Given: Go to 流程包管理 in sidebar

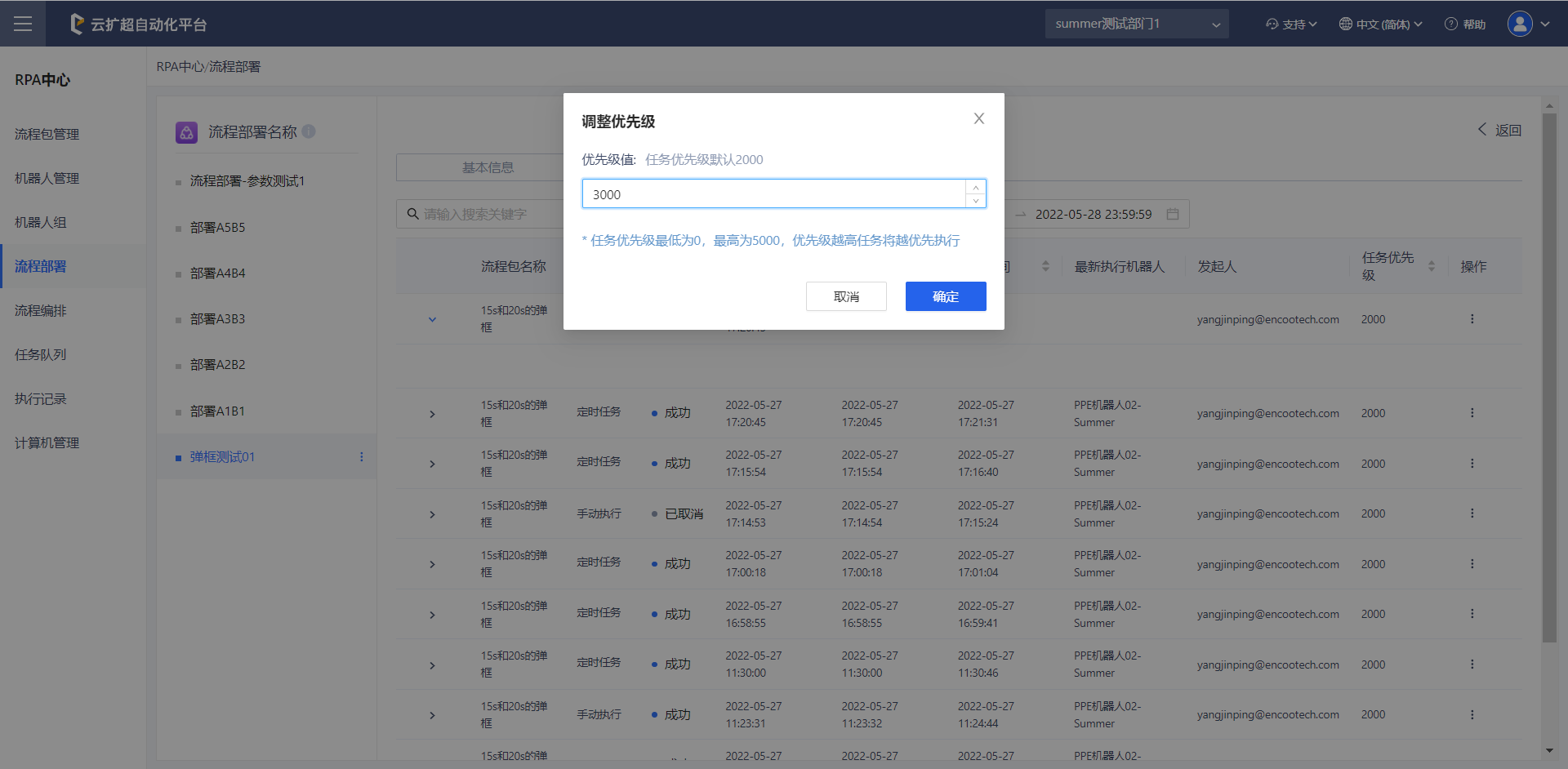Looking at the screenshot, I should point(47,134).
